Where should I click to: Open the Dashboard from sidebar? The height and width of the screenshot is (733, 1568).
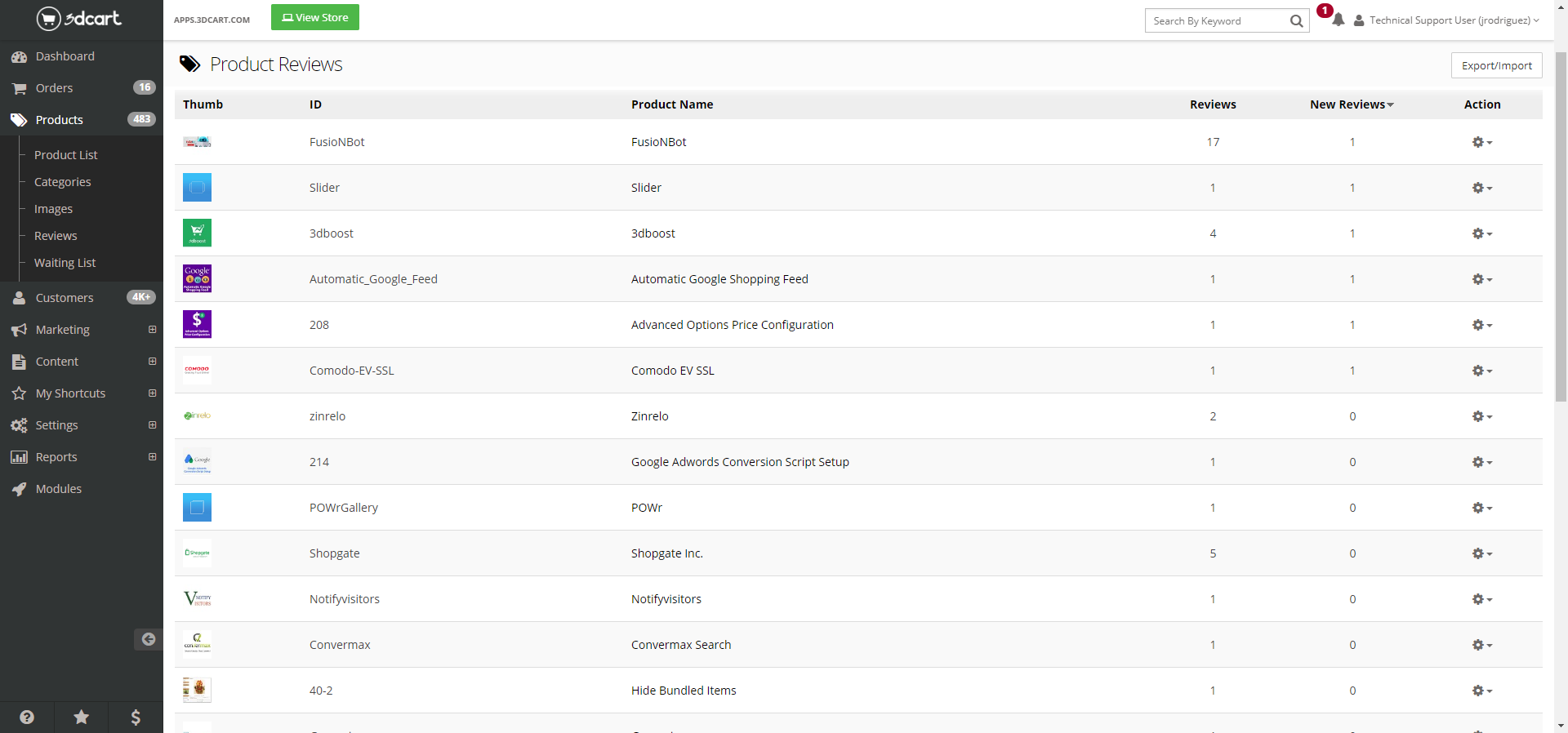(65, 56)
